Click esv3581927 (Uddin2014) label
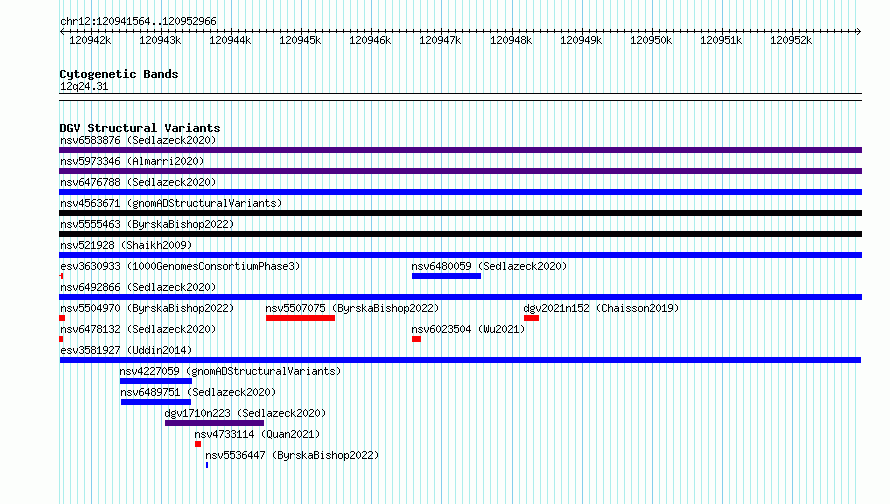This screenshot has width=890, height=504. click(126, 350)
